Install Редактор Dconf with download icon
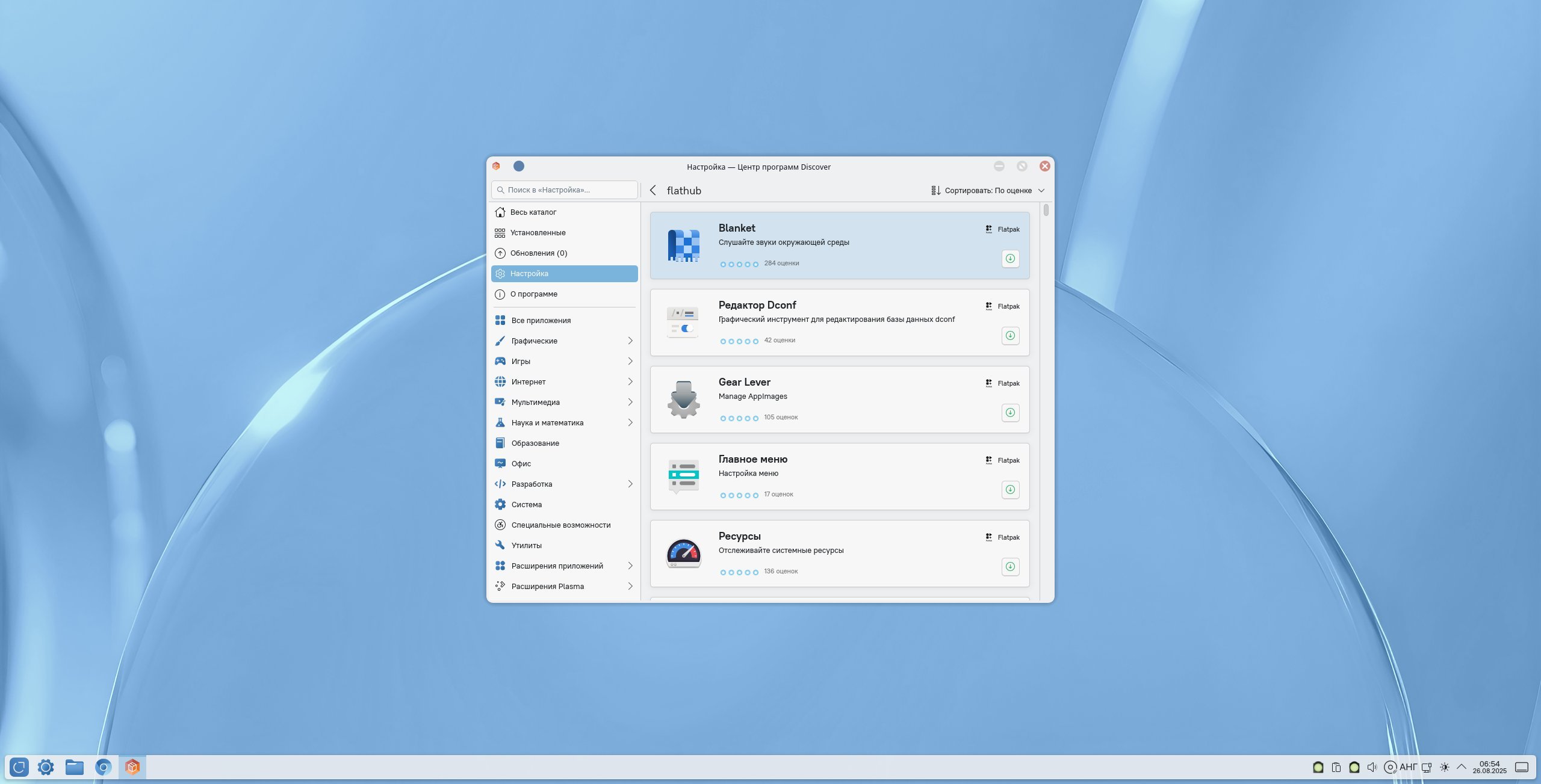The height and width of the screenshot is (784, 1541). pyautogui.click(x=1010, y=336)
